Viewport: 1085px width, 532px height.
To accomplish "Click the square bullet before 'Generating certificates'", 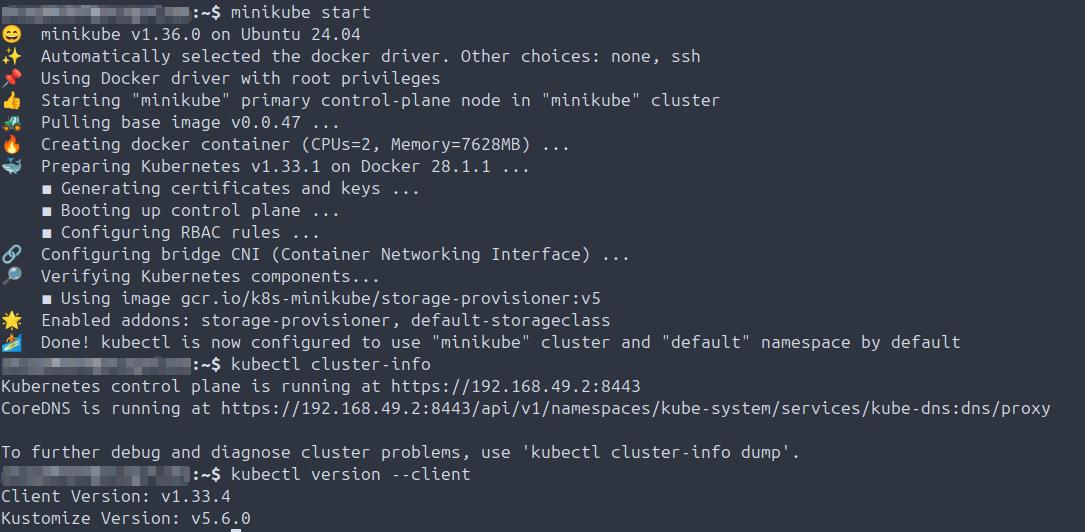I will [46, 189].
